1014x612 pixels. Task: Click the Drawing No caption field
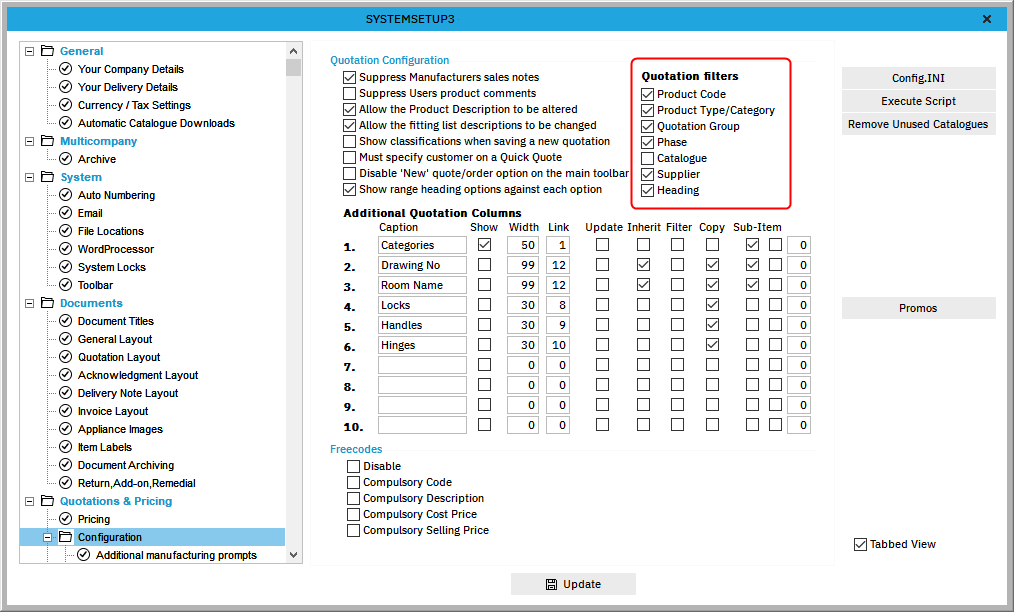pyautogui.click(x=422, y=265)
